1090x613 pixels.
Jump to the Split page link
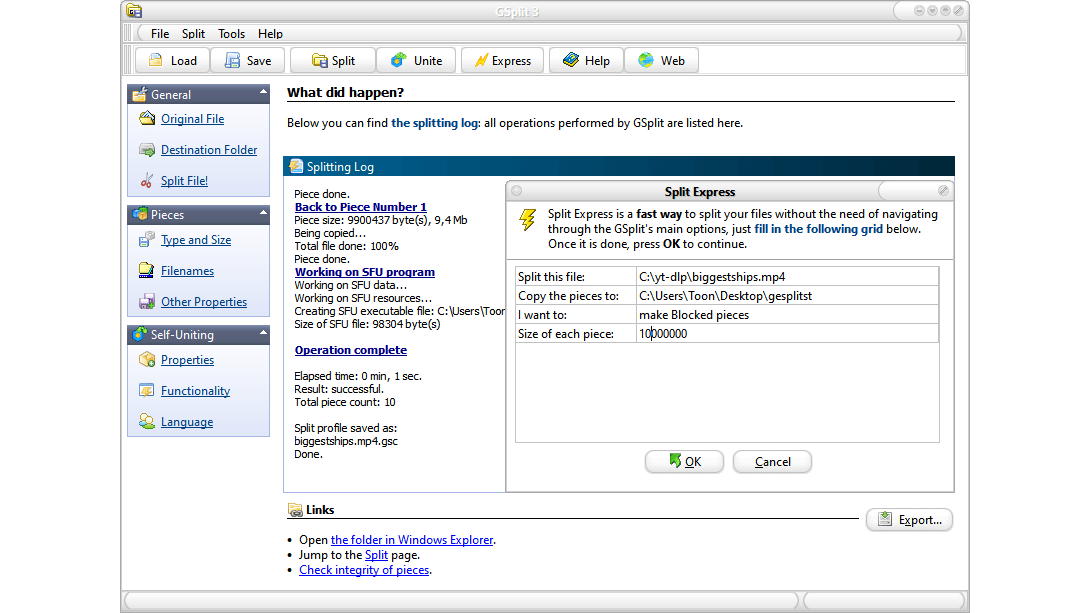pyautogui.click(x=376, y=555)
